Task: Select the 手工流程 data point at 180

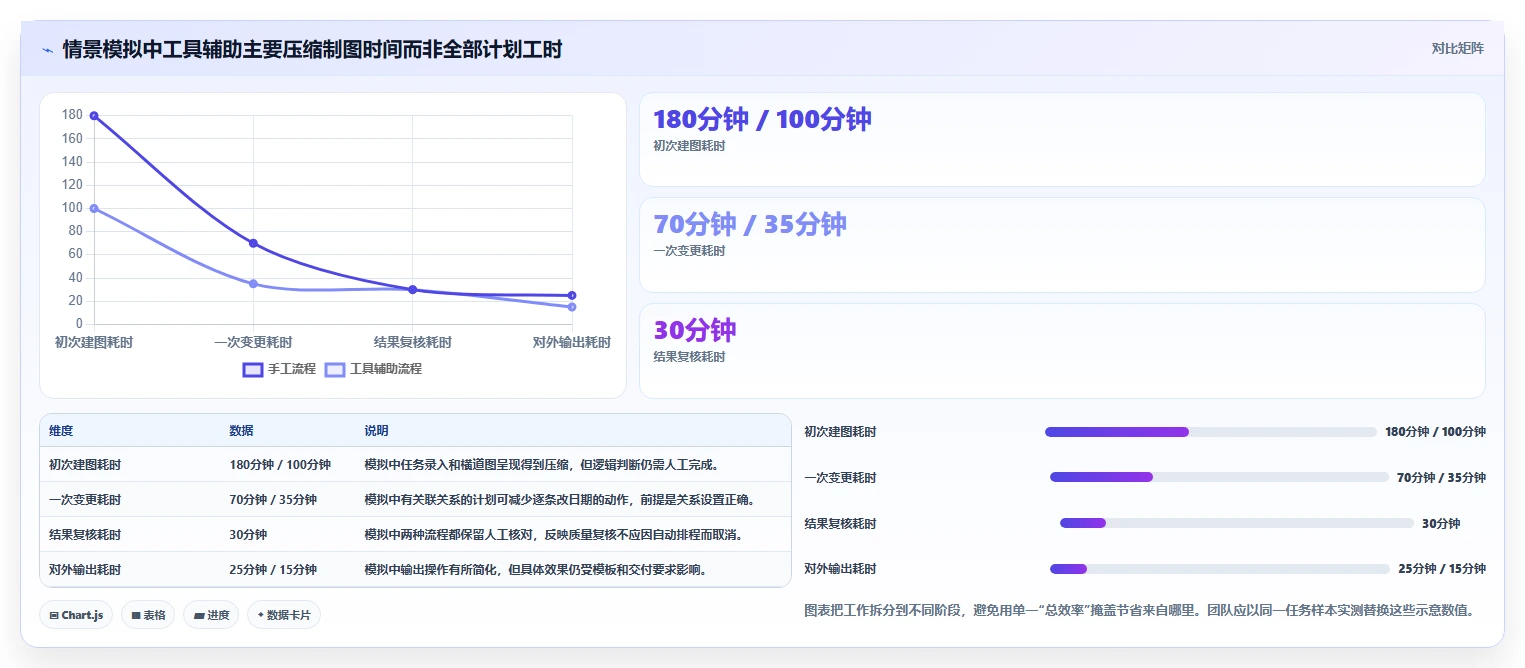Action: click(x=94, y=116)
